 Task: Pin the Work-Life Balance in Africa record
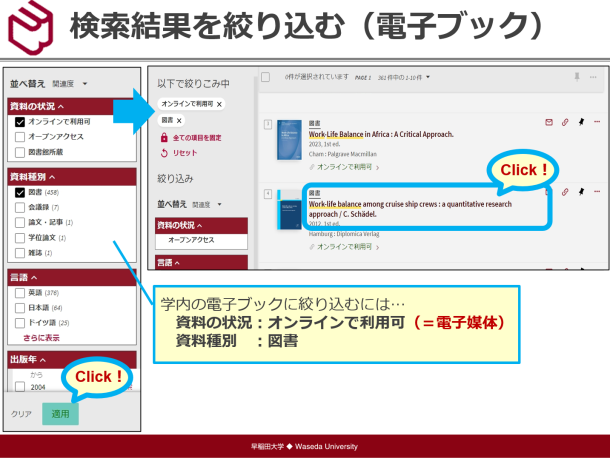pyautogui.click(x=582, y=122)
